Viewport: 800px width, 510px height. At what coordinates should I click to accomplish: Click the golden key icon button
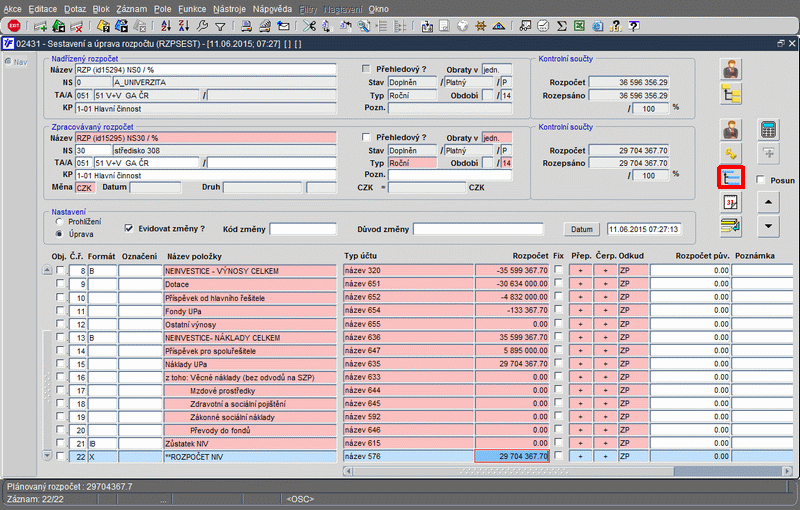(731, 153)
